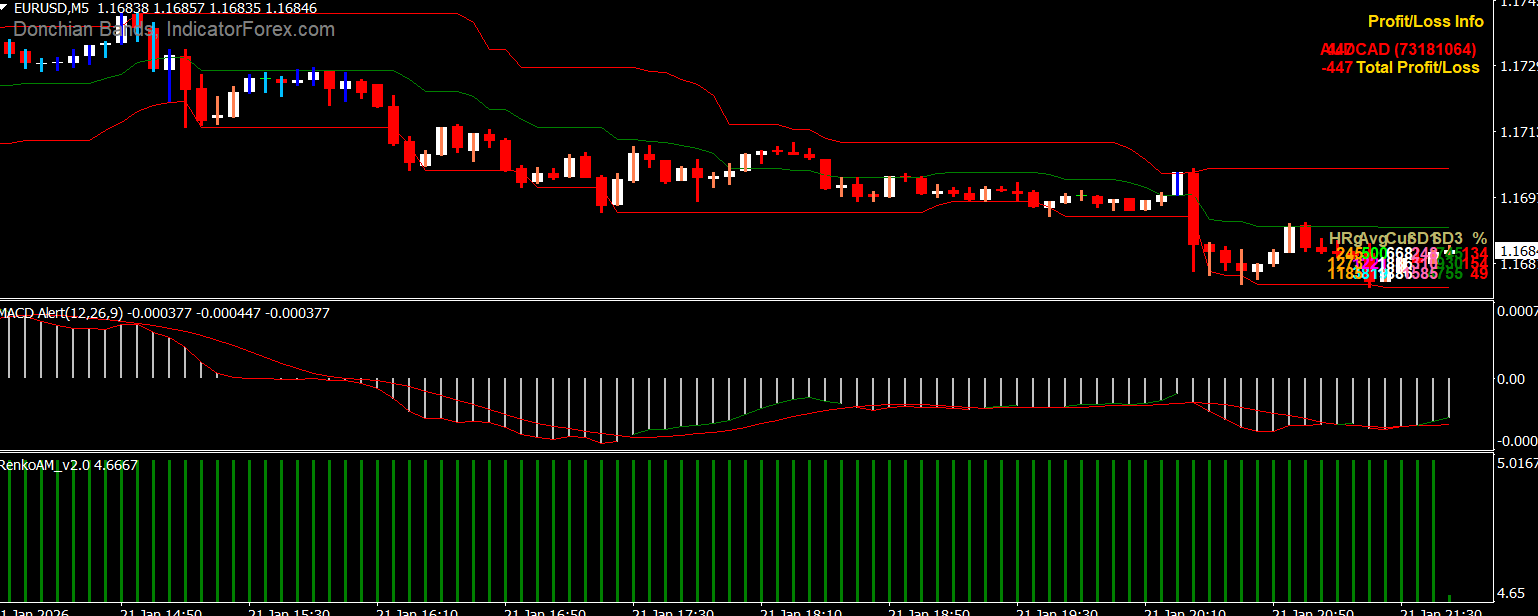Click the blue-white candle before the 20:10 drop
This screenshot has height=616, width=1538.
click(1178, 183)
